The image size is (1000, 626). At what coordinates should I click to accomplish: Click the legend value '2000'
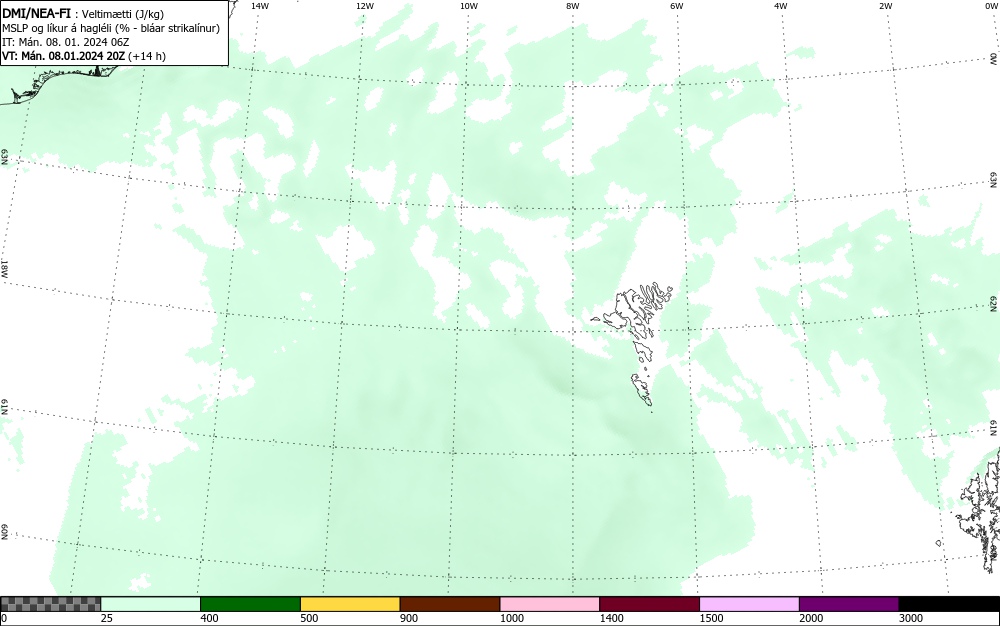(811, 618)
